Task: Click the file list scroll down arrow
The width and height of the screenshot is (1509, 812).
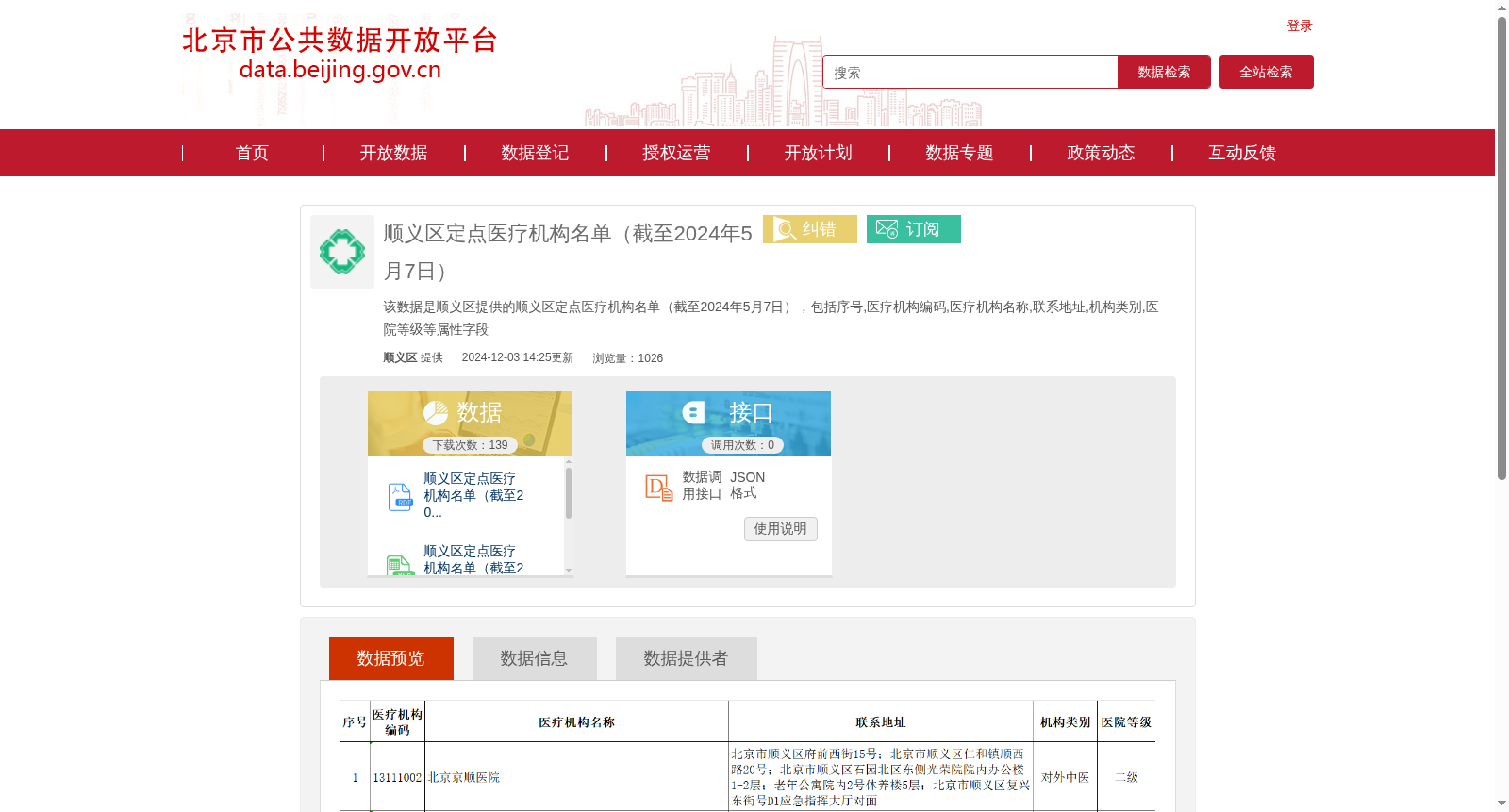Action: click(x=569, y=570)
